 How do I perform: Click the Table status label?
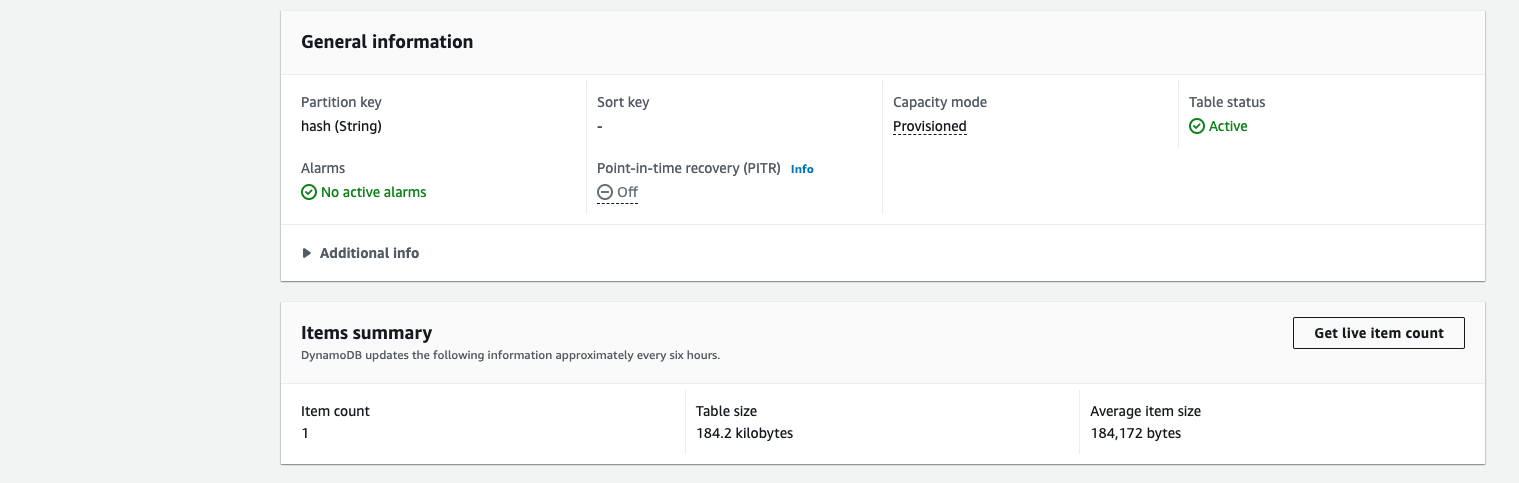click(1227, 102)
